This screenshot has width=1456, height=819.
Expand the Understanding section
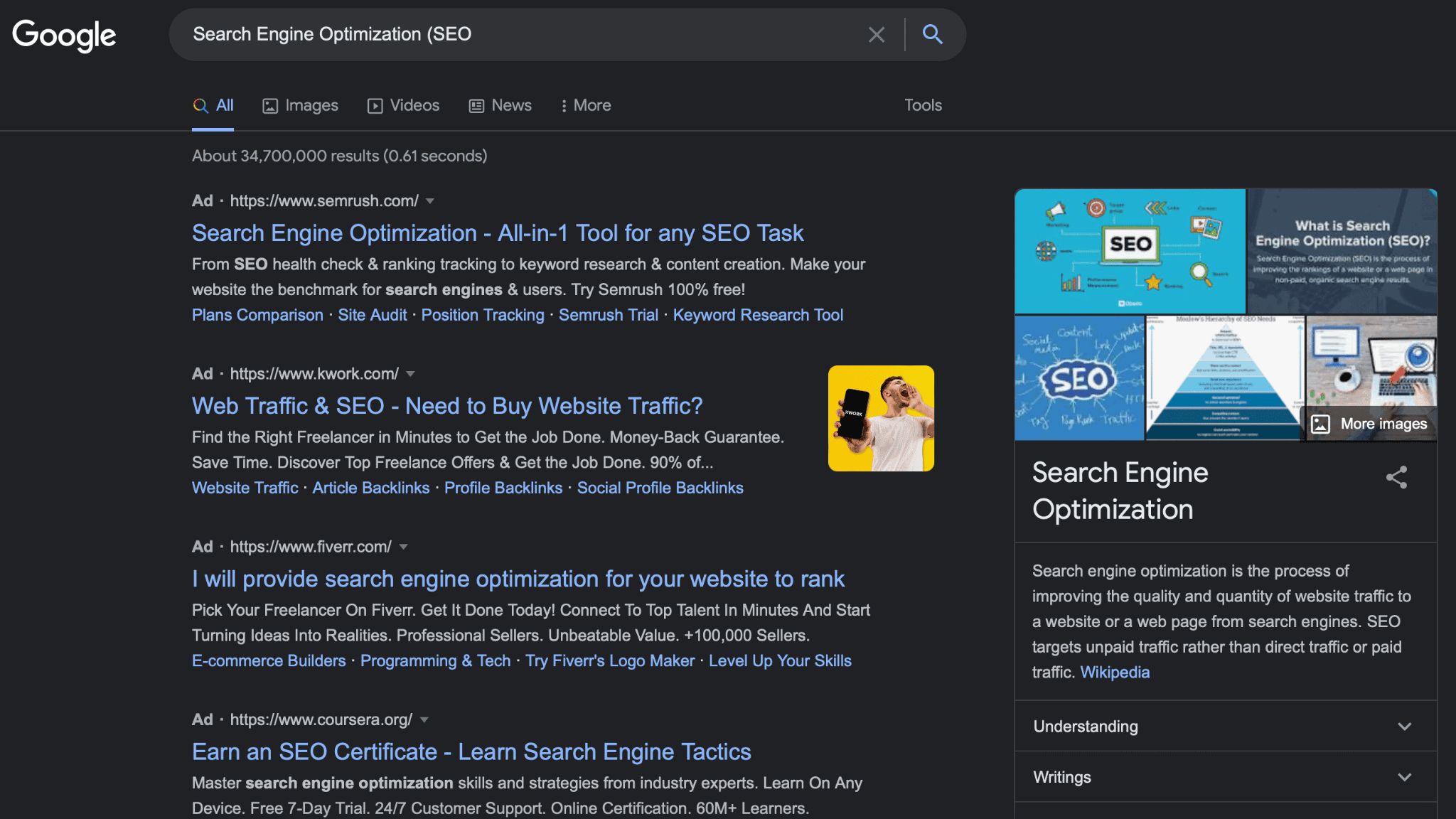pos(1403,727)
